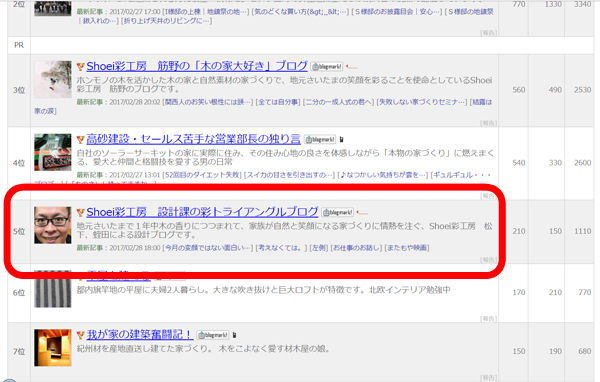This screenshot has width=600, height=382.
Task: Click the blogmark! button next to the 高砂建設 title
Action: (x=320, y=139)
